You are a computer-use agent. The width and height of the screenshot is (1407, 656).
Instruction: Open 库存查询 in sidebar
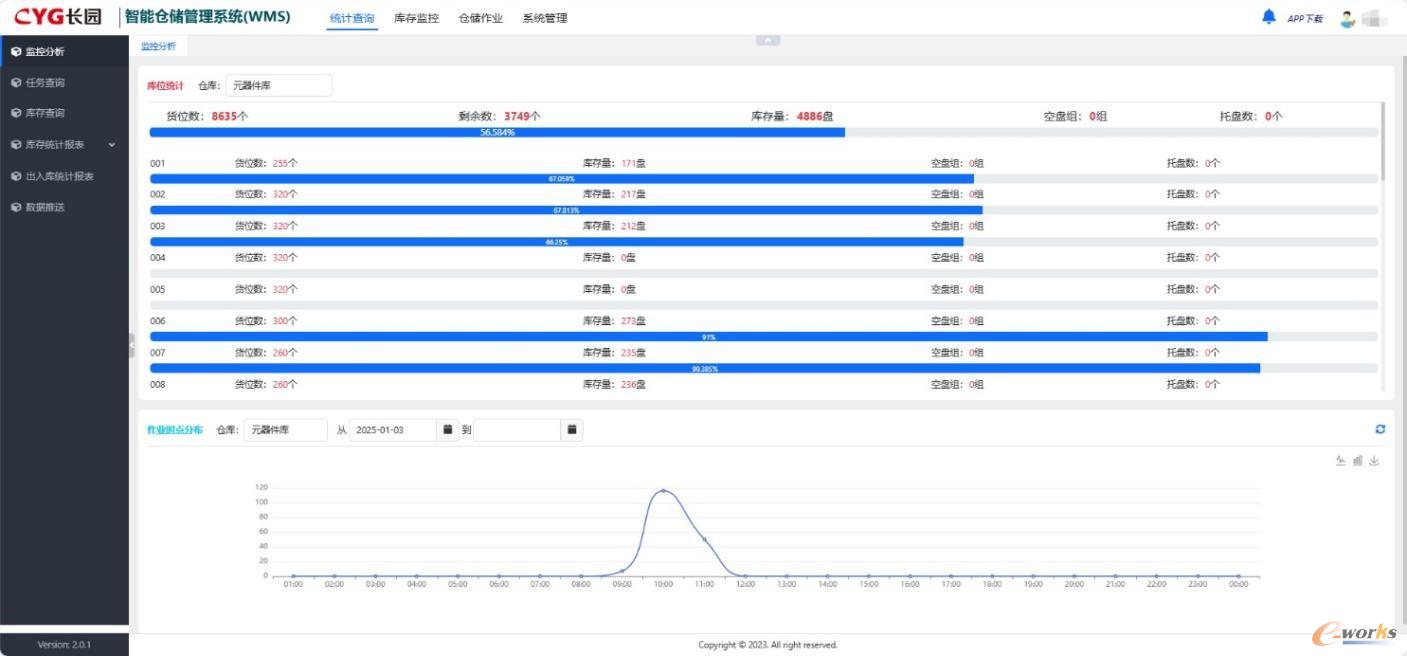[64, 114]
